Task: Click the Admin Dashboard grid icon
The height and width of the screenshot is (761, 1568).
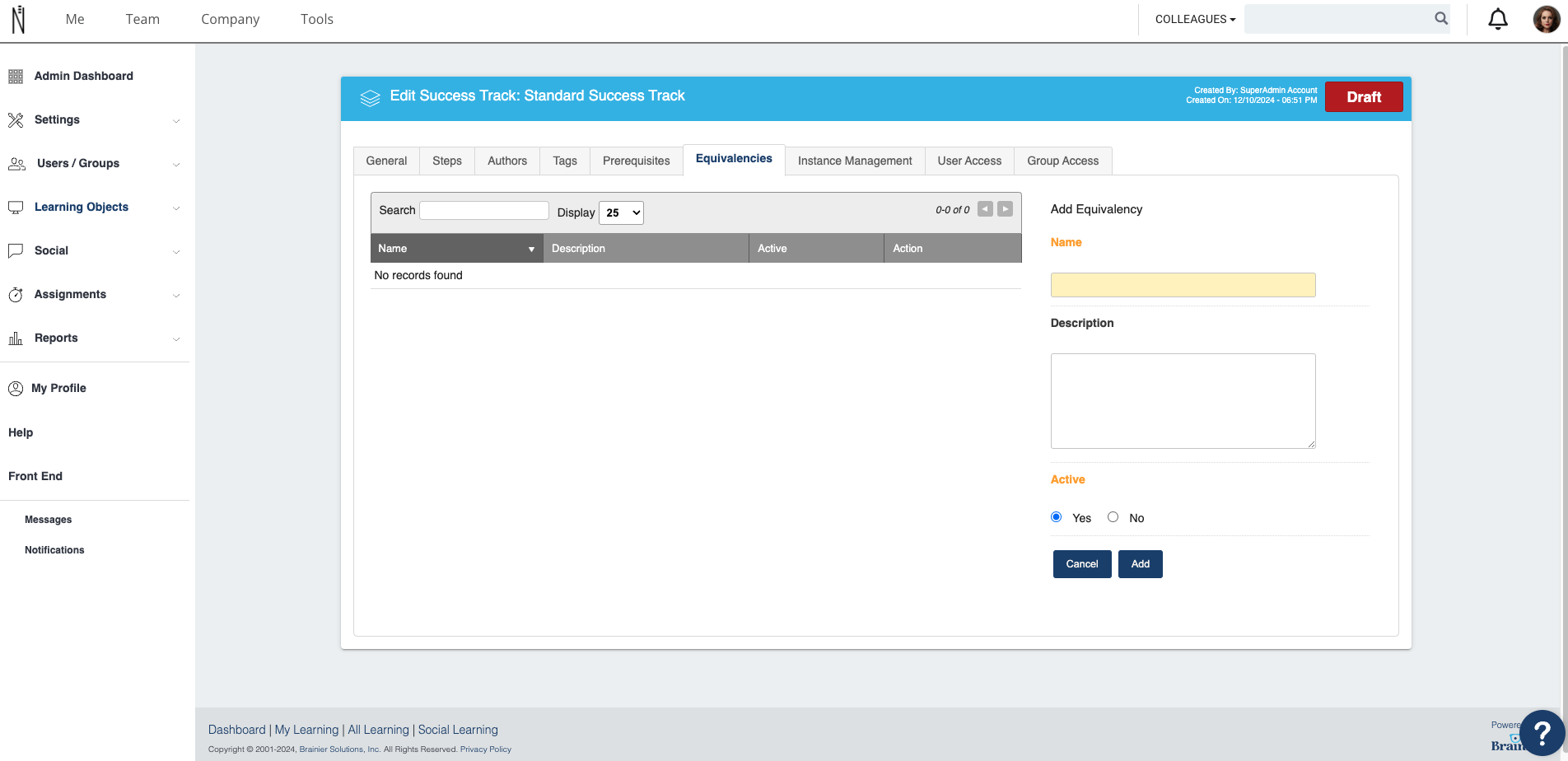Action: click(16, 77)
